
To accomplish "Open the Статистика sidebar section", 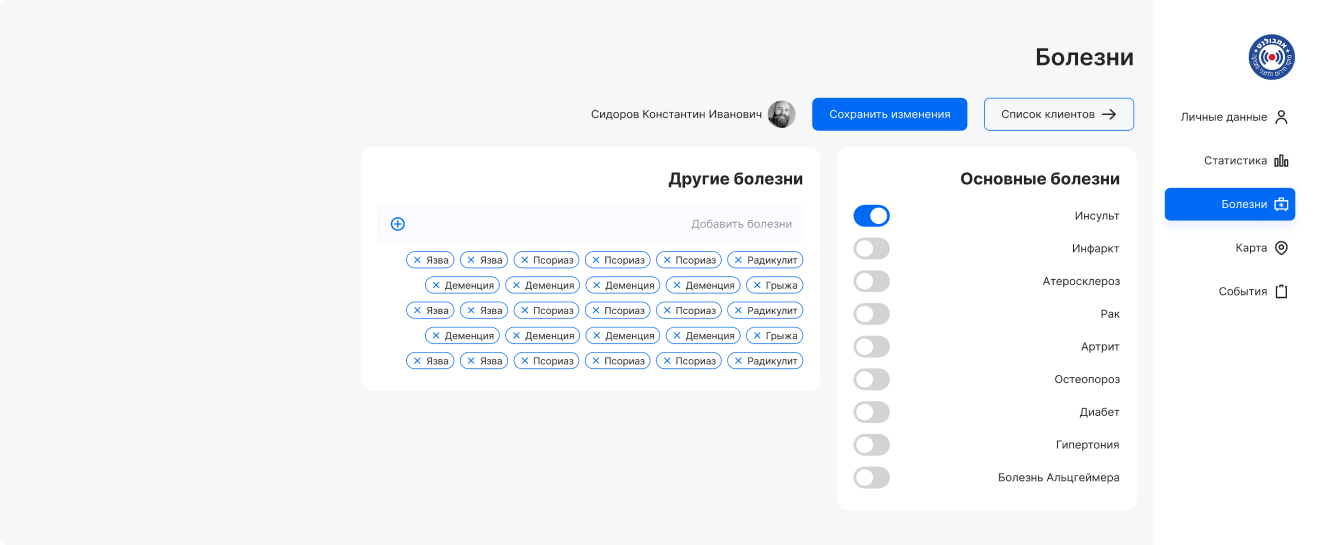I will click(x=1235, y=161).
